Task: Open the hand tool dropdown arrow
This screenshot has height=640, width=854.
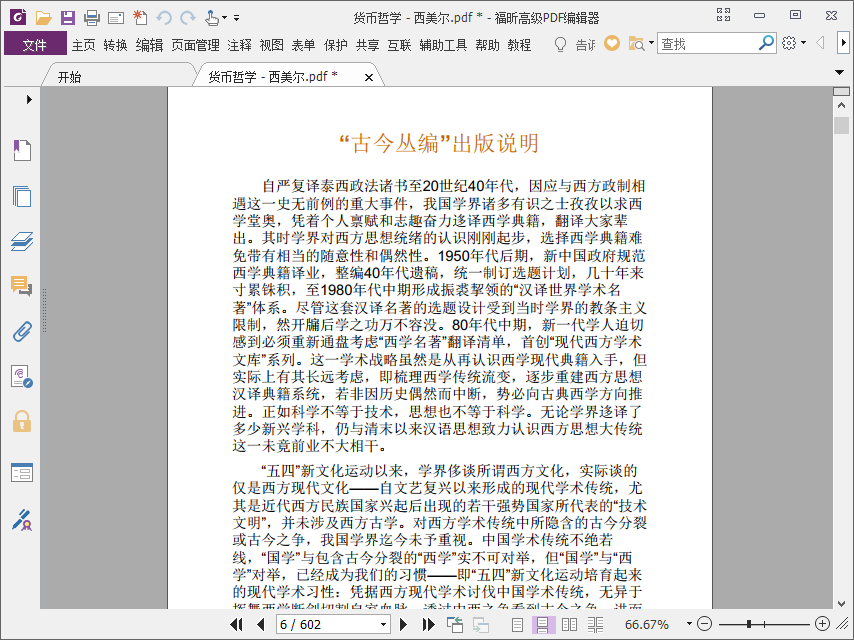Action: [x=224, y=18]
